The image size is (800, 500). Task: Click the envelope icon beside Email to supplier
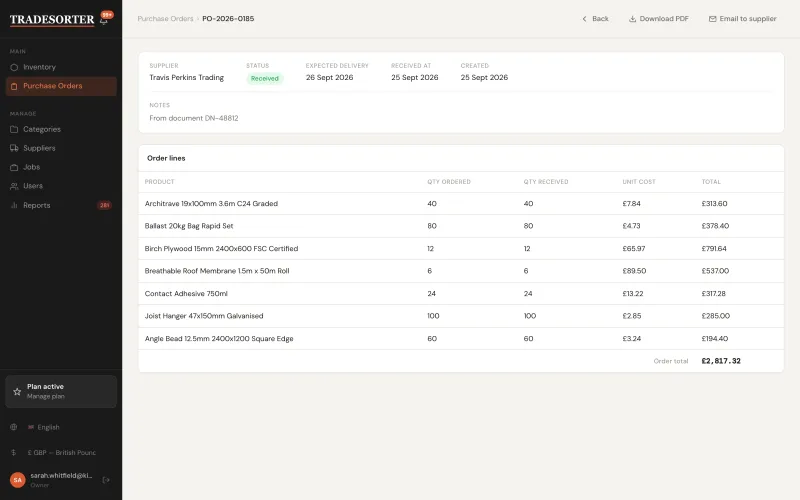[712, 19]
